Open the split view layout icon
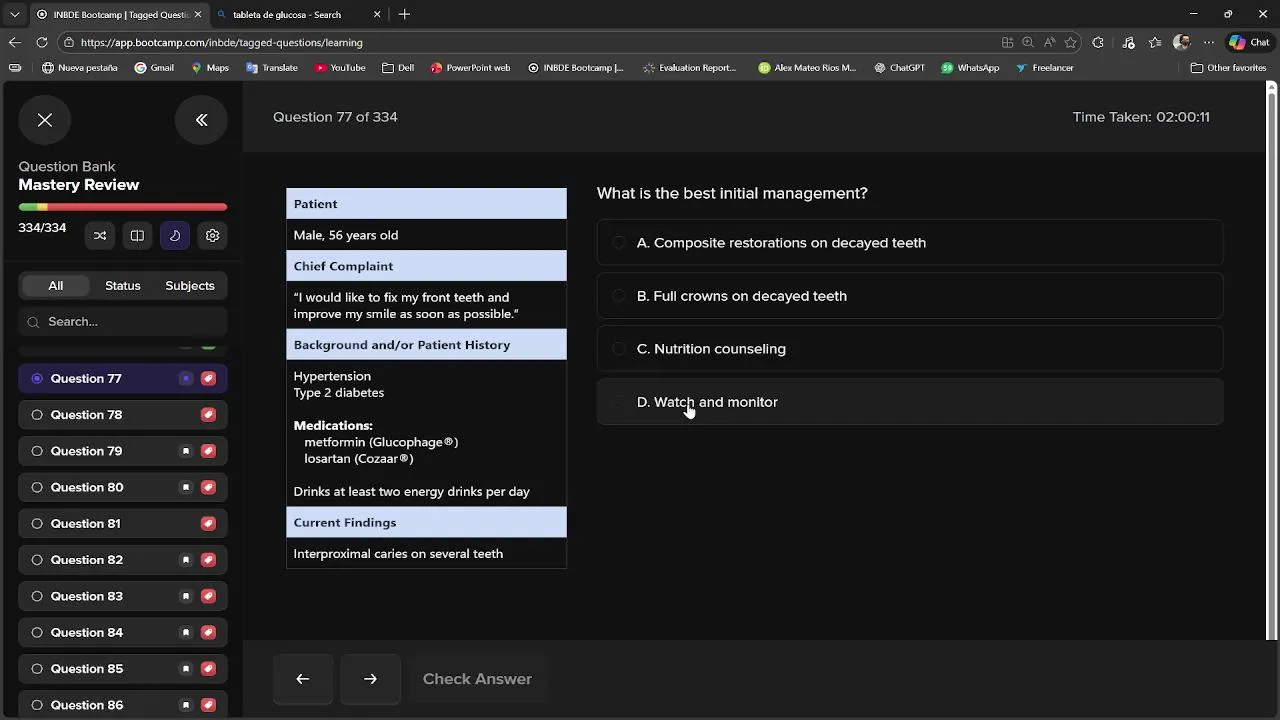 137,236
